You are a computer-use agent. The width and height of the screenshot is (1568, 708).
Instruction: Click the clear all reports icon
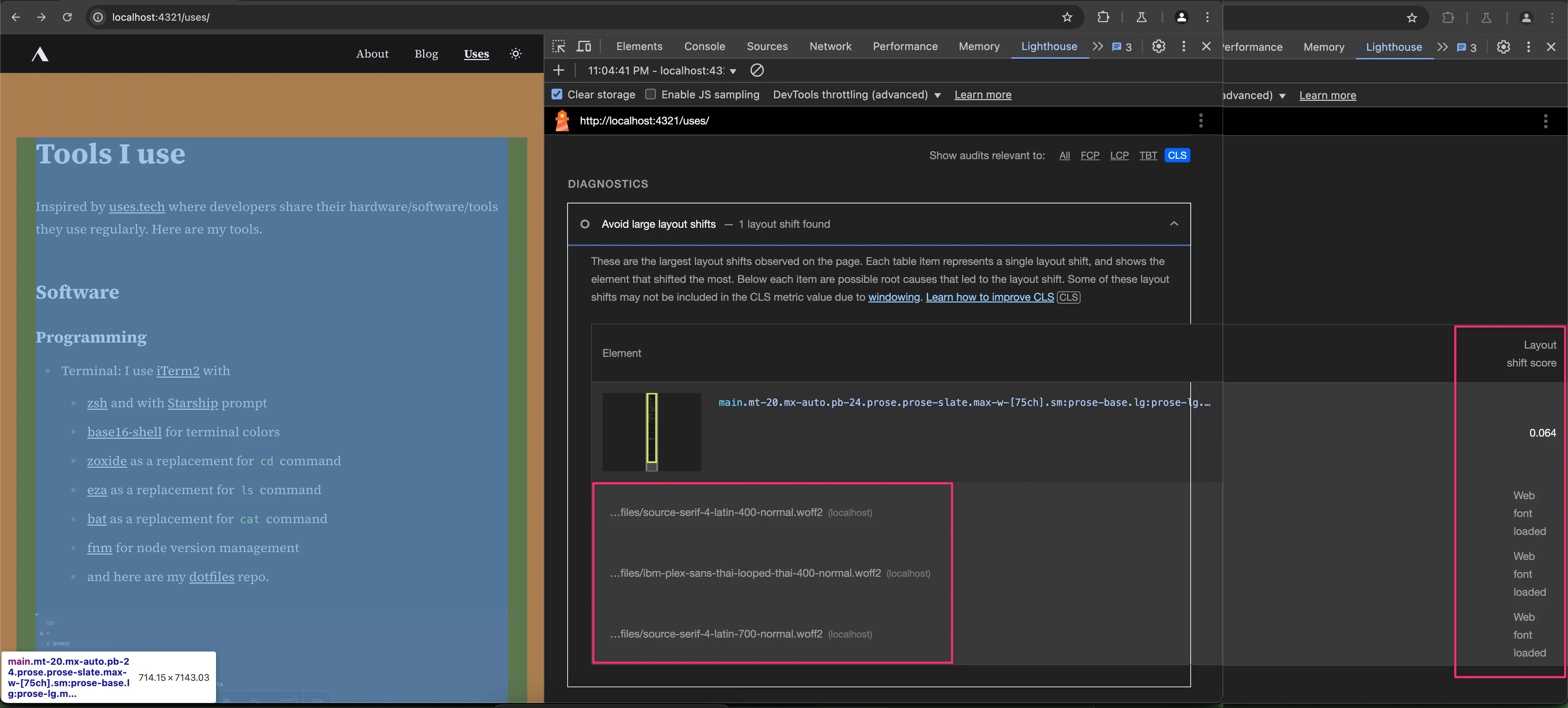[x=756, y=70]
